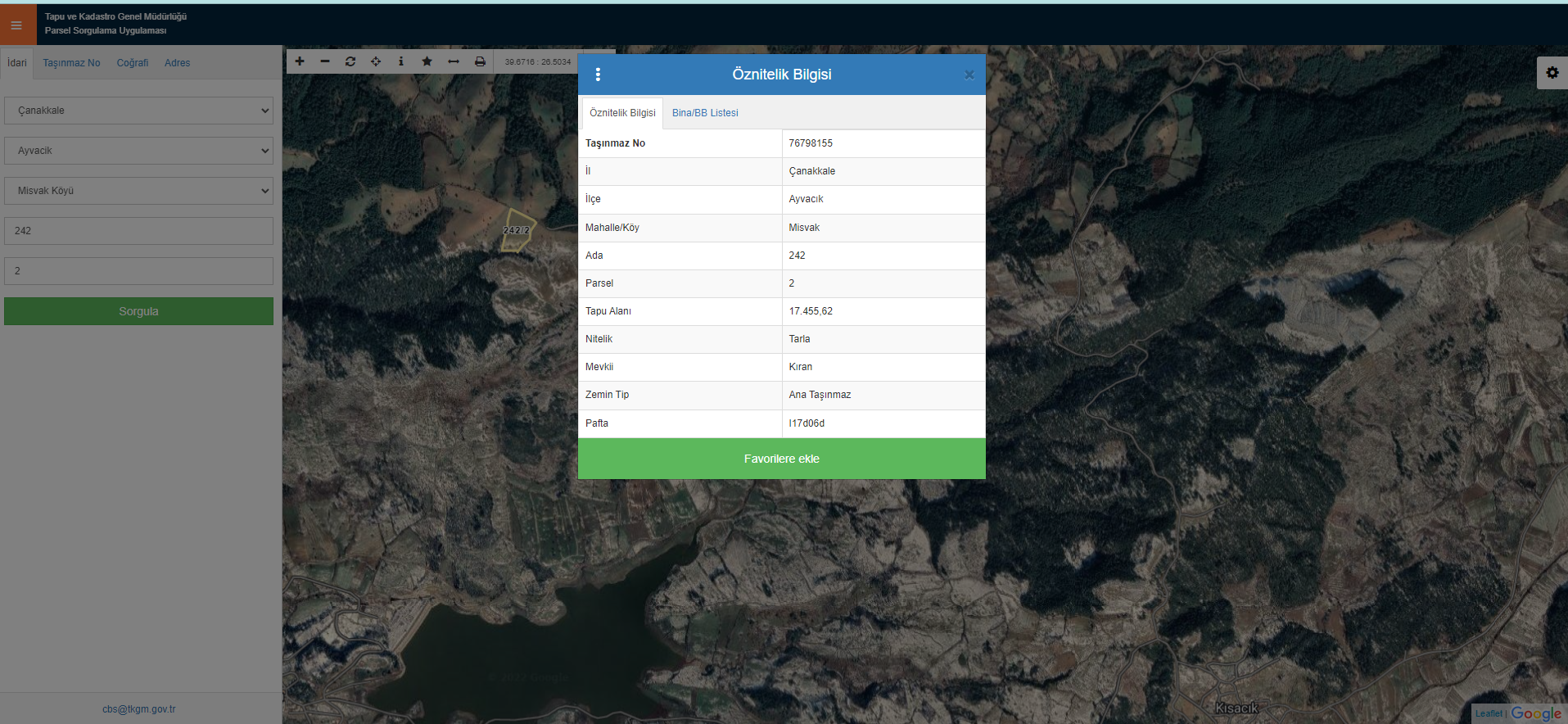Click the Ada input field containing 242
The width and height of the screenshot is (1568, 724).
coord(139,231)
